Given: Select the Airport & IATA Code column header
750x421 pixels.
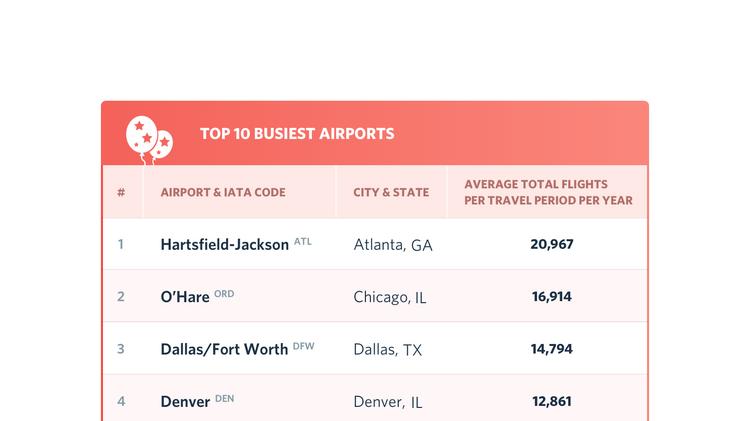Looking at the screenshot, I should point(223,192).
